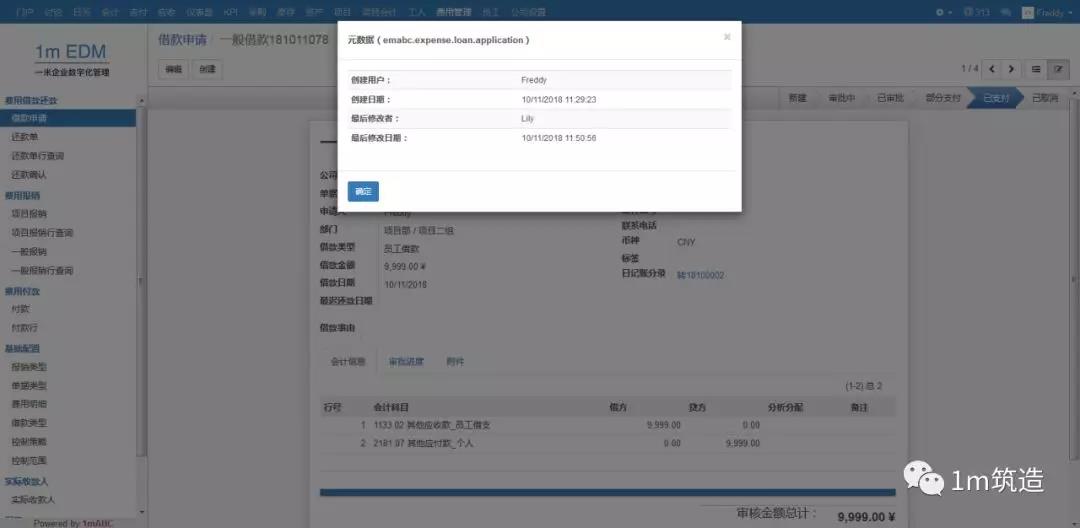Open journal entry link 转18100002
This screenshot has height=528, width=1080.
700,275
